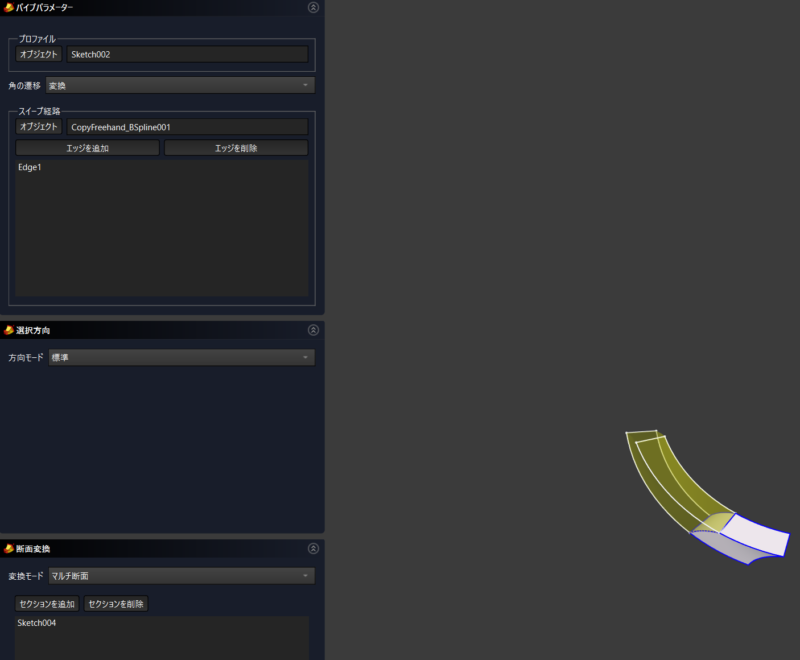Screen dimensions: 800x660
Task: Click the パイプパラメーター panel title
Action: (x=44, y=8)
